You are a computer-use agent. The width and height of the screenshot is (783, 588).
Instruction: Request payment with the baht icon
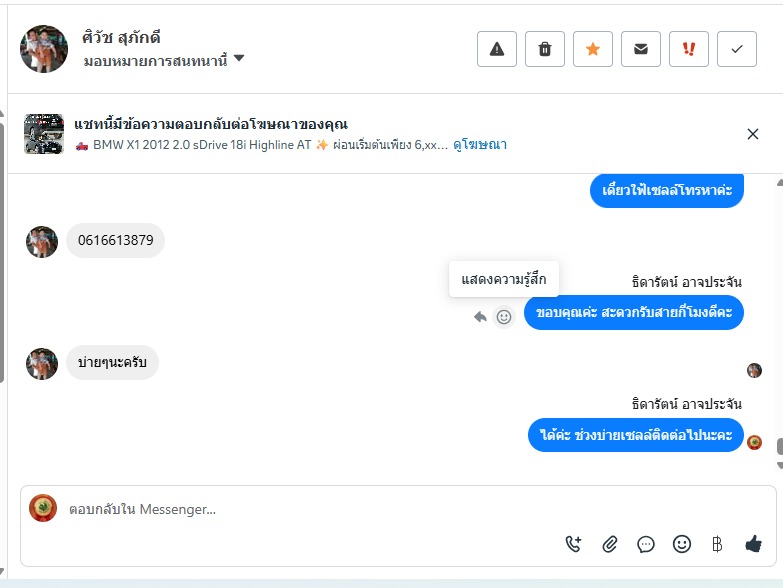(x=717, y=544)
